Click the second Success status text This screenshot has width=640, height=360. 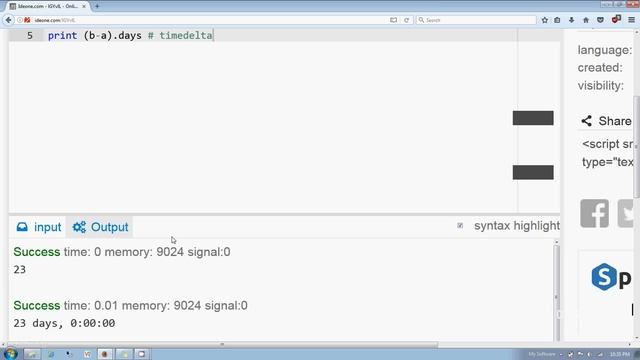coord(37,305)
